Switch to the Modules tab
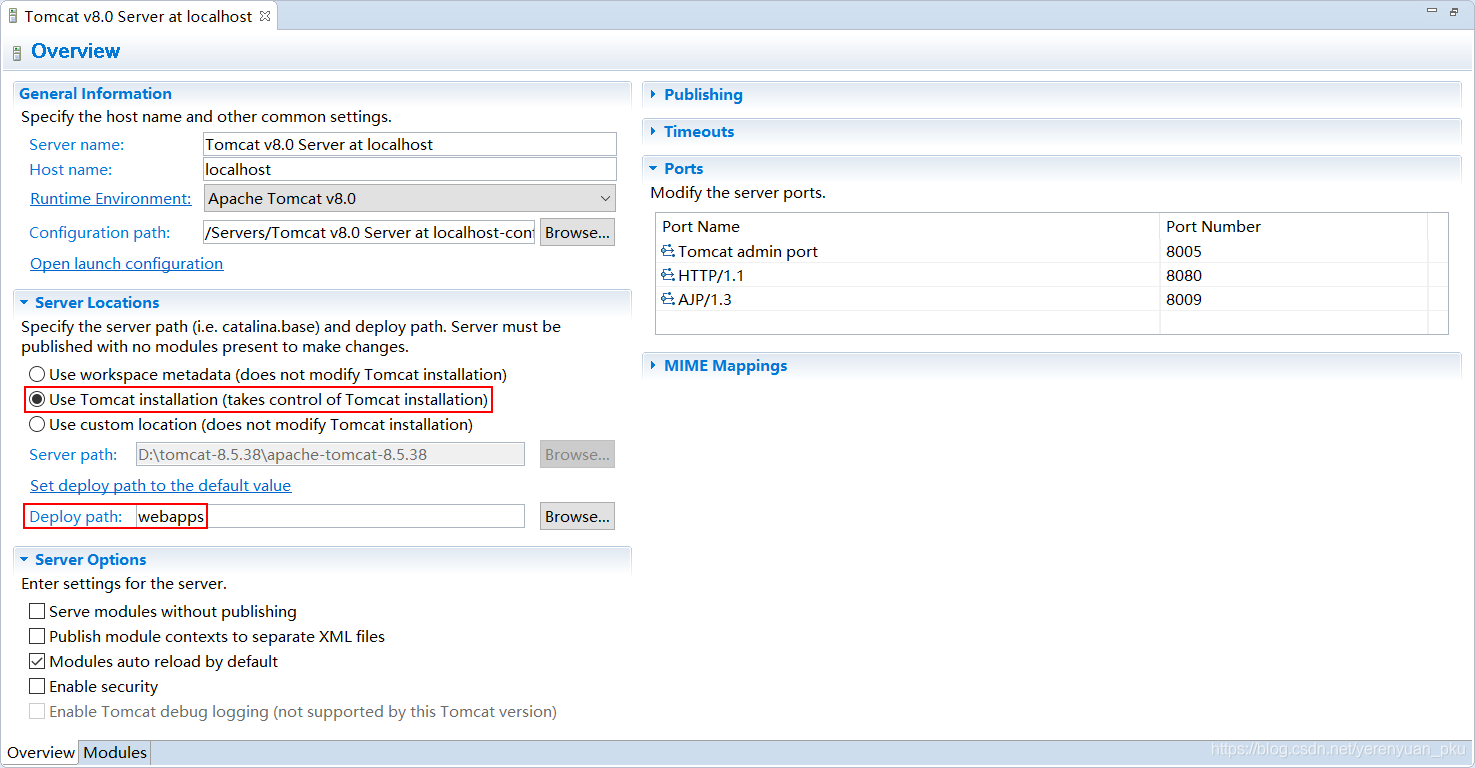This screenshot has height=768, width=1475. (x=115, y=752)
